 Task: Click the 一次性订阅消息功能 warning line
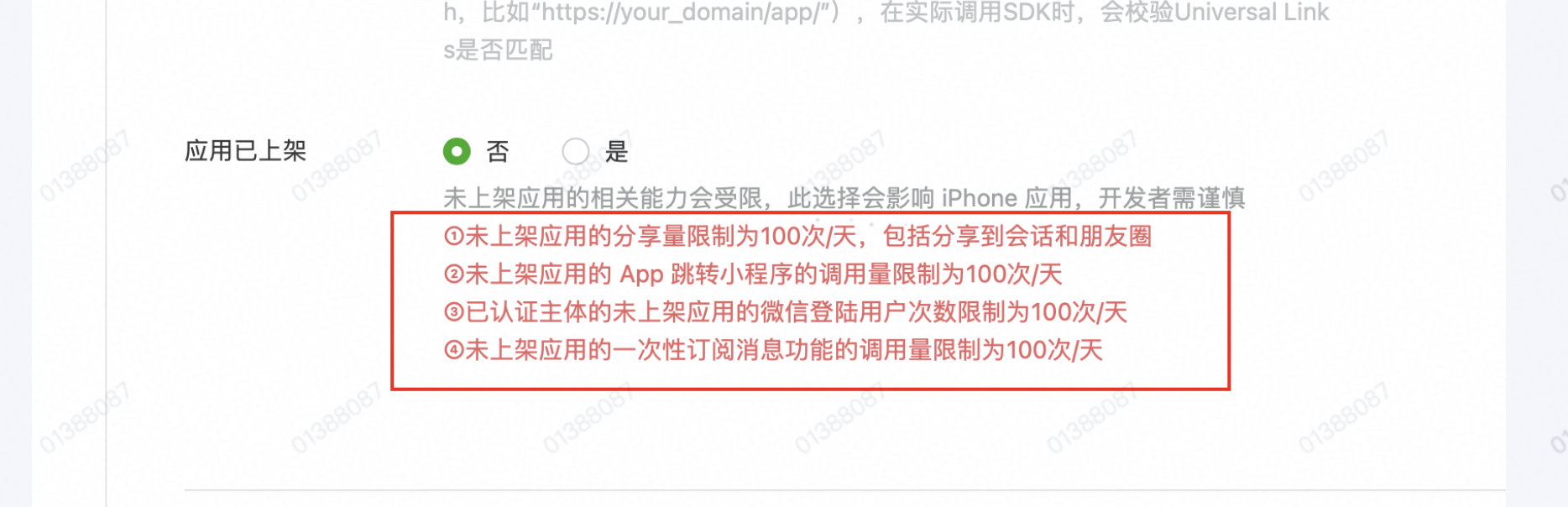[773, 350]
